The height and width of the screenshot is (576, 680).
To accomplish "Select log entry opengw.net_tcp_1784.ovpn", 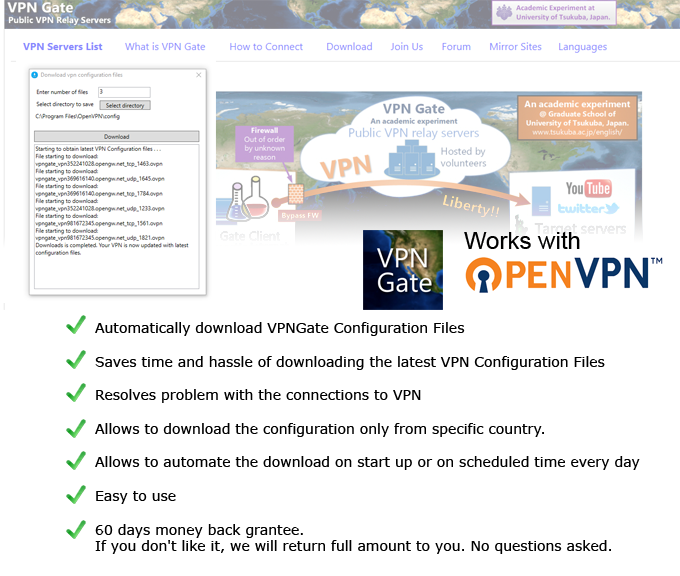I will click(99, 194).
